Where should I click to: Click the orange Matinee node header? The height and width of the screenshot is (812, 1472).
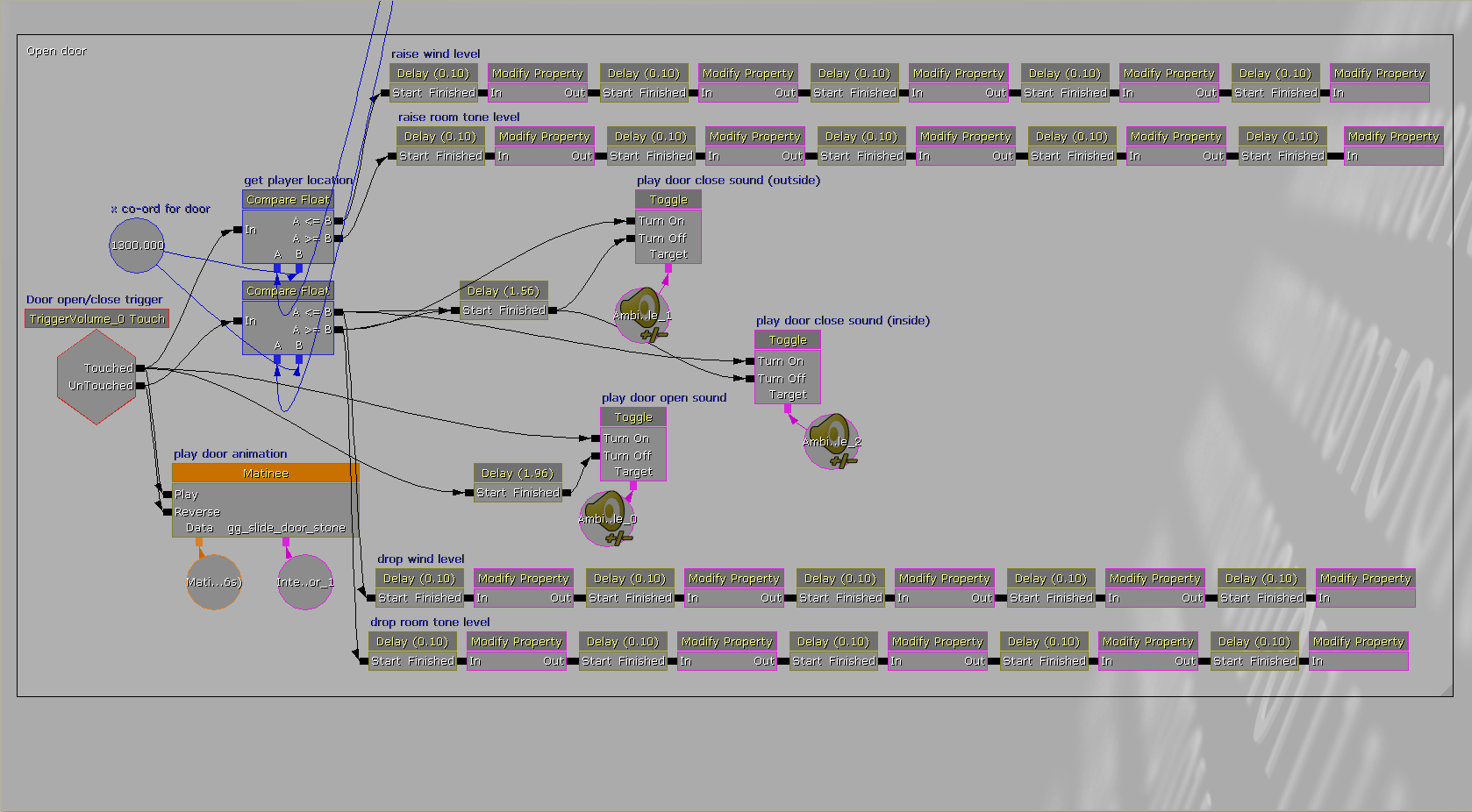266,474
